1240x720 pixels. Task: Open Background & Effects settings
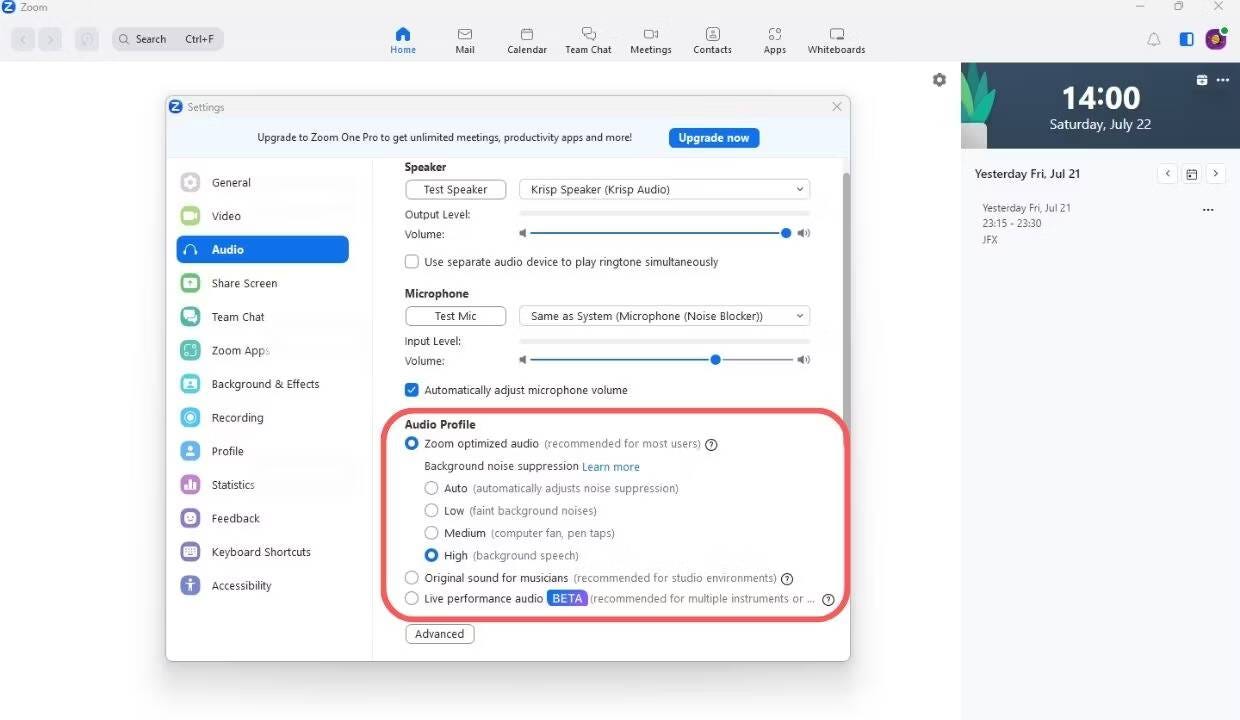[x=265, y=384]
